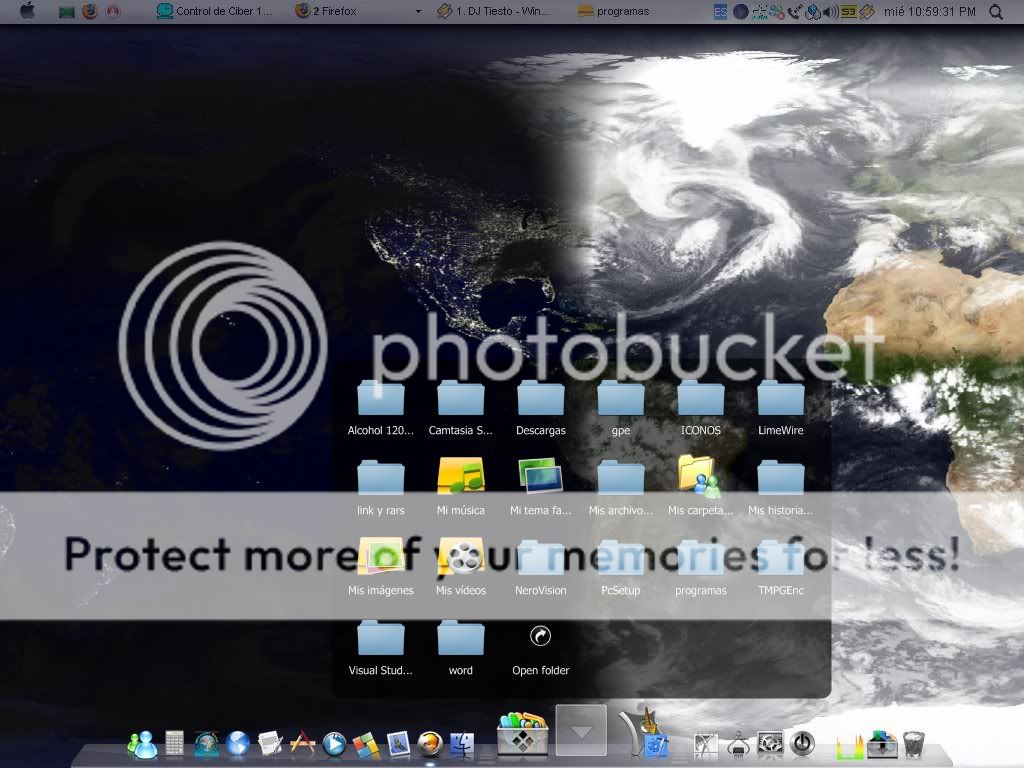This screenshot has width=1024, height=768.
Task: Open the Mi tema fa... item
Action: point(541,487)
